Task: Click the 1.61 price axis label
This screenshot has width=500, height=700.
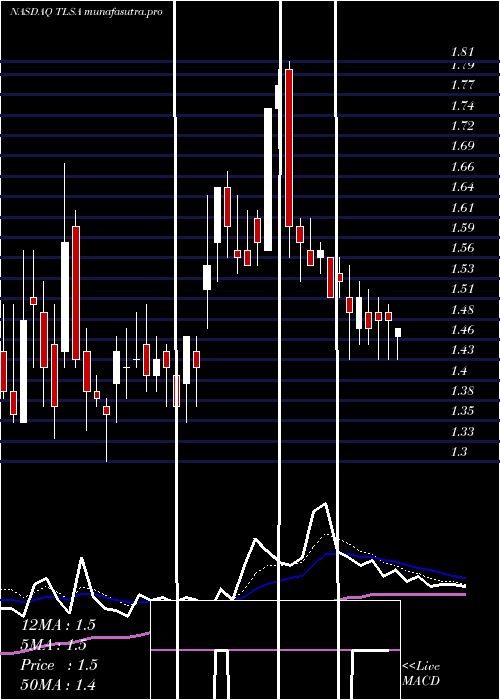Action: click(462, 208)
